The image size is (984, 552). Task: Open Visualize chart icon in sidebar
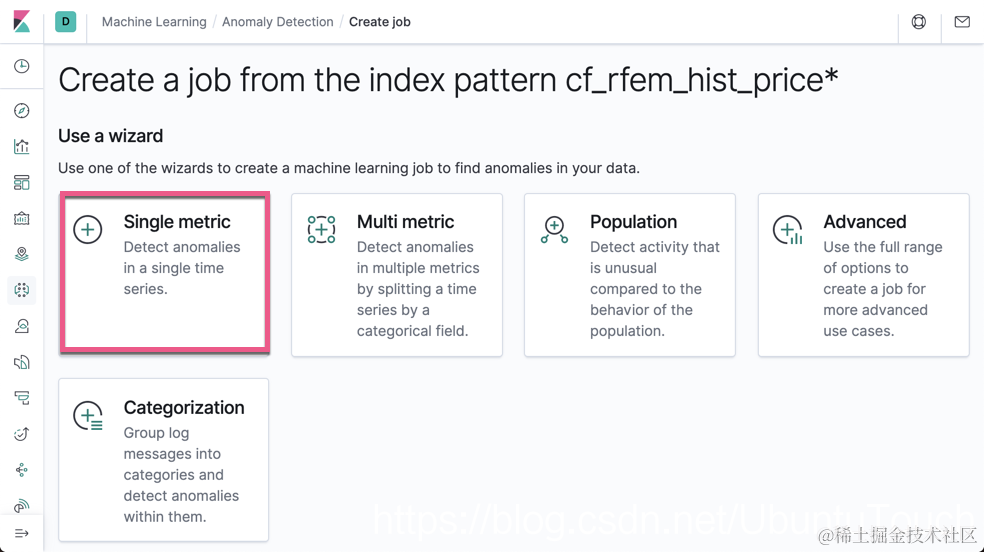coord(21,147)
